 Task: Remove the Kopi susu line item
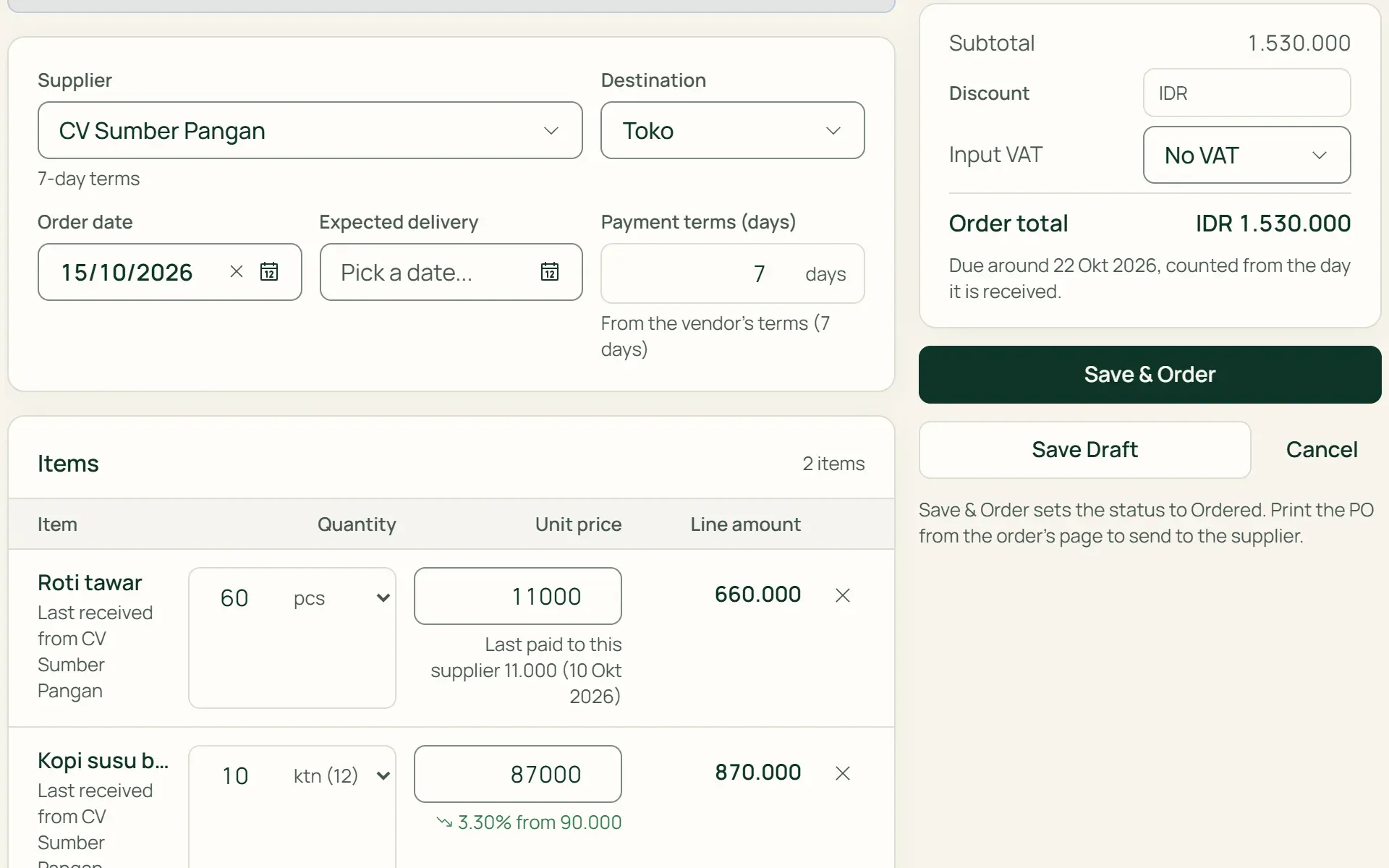[843, 773]
